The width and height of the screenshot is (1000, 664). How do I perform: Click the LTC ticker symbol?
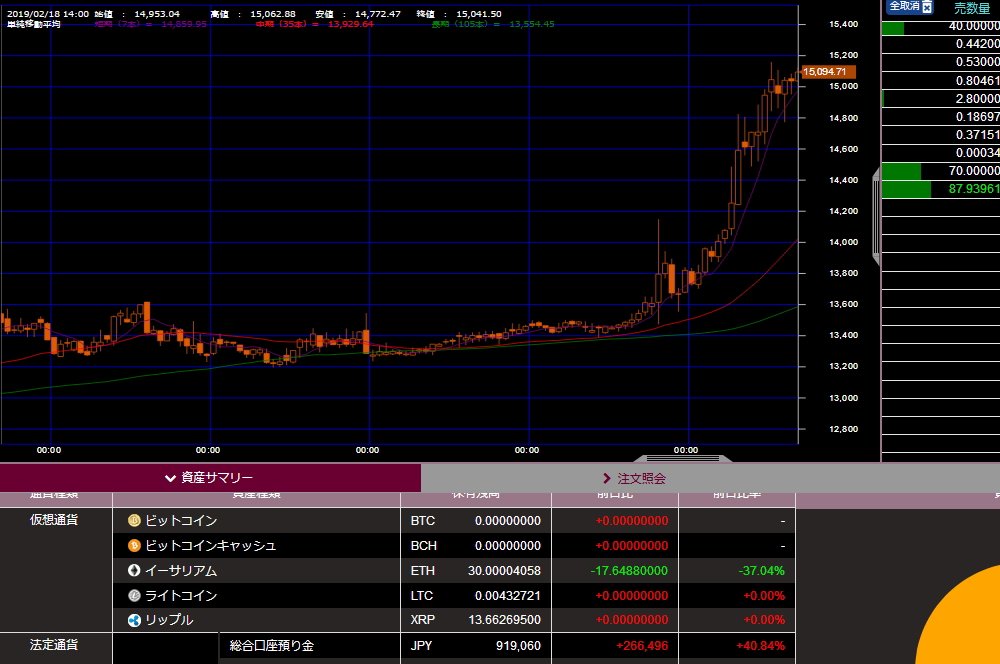pos(422,595)
